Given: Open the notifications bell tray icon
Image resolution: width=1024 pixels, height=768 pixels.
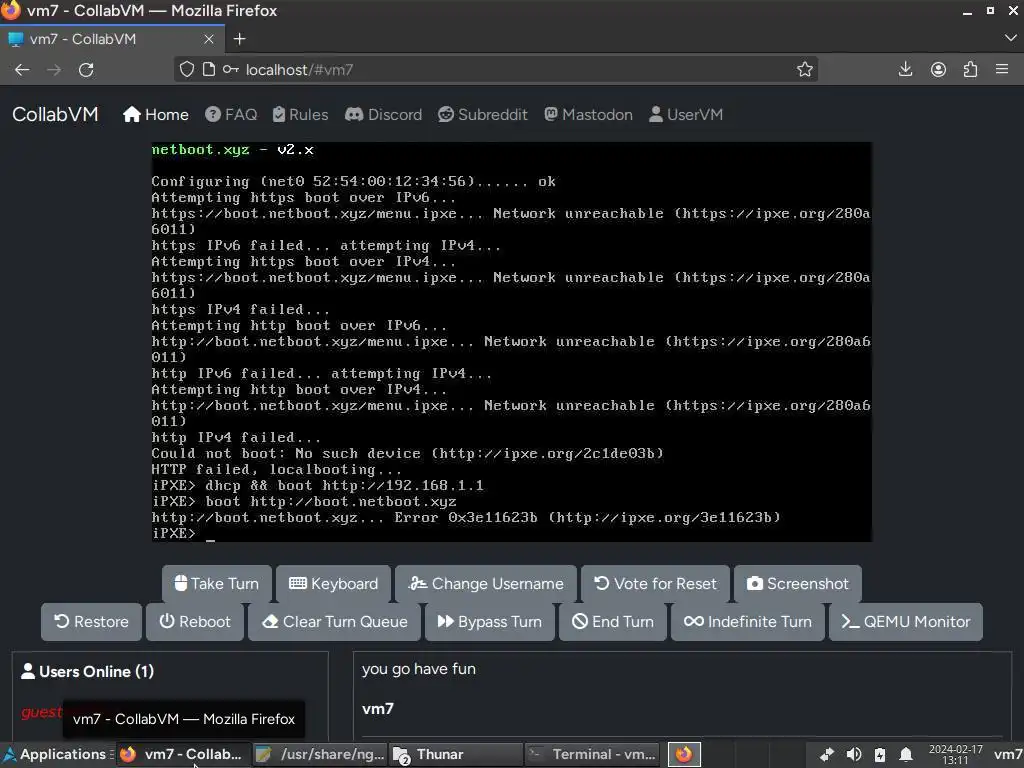Looking at the screenshot, I should 906,754.
